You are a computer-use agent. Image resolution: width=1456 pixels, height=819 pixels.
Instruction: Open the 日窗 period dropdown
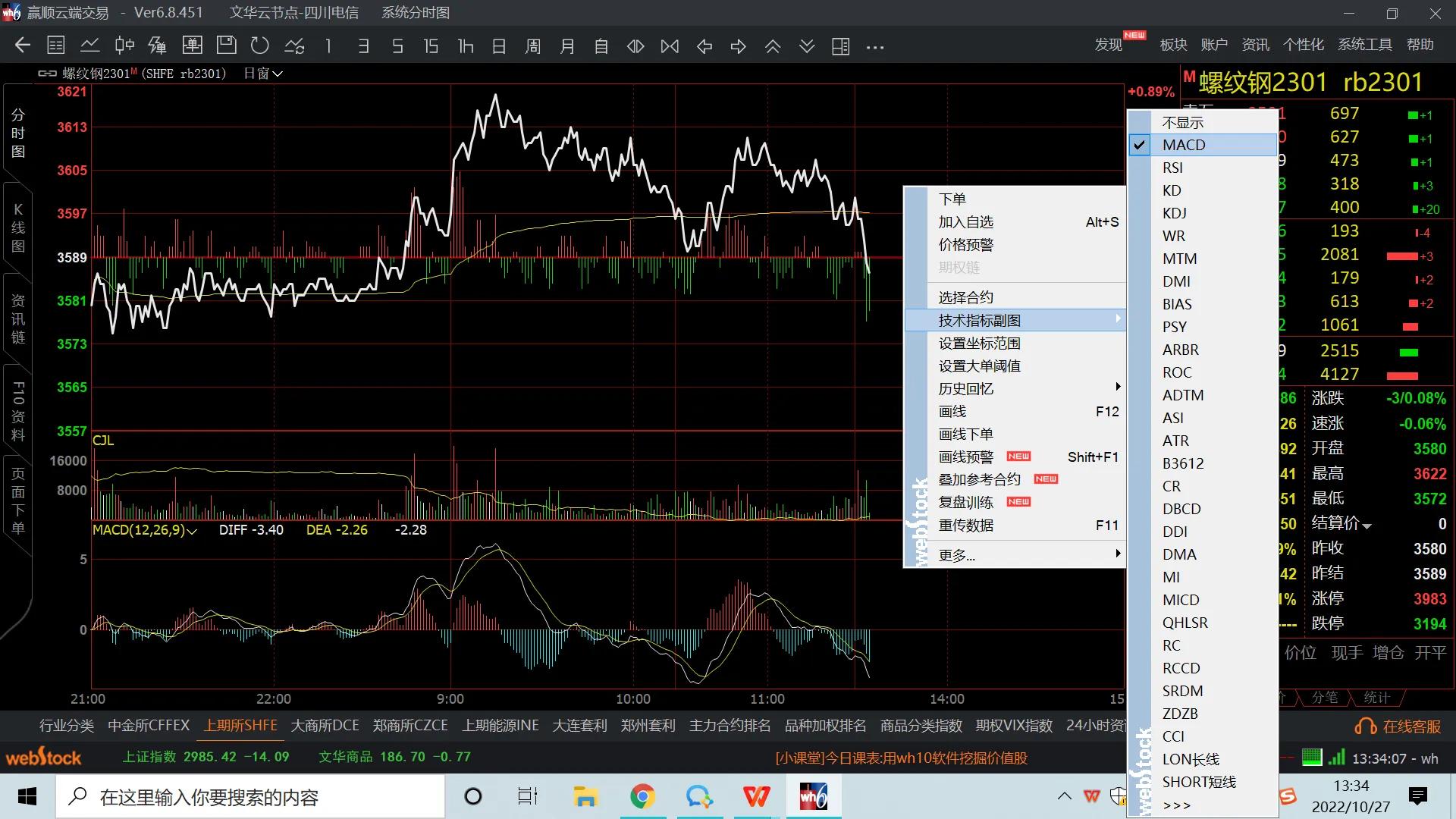coord(262,73)
